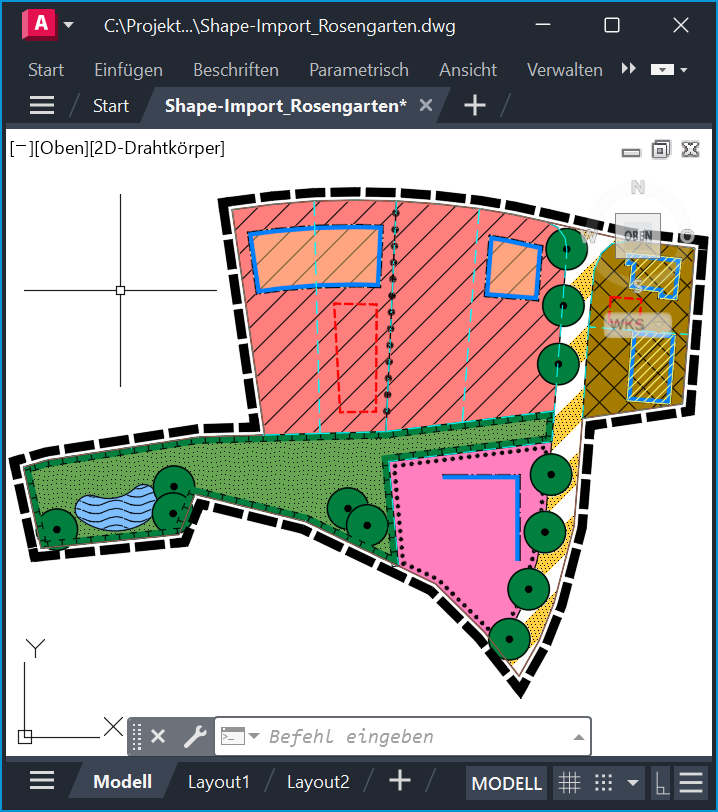Image resolution: width=718 pixels, height=812 pixels.
Task: Click the MODELL space button
Action: point(506,783)
